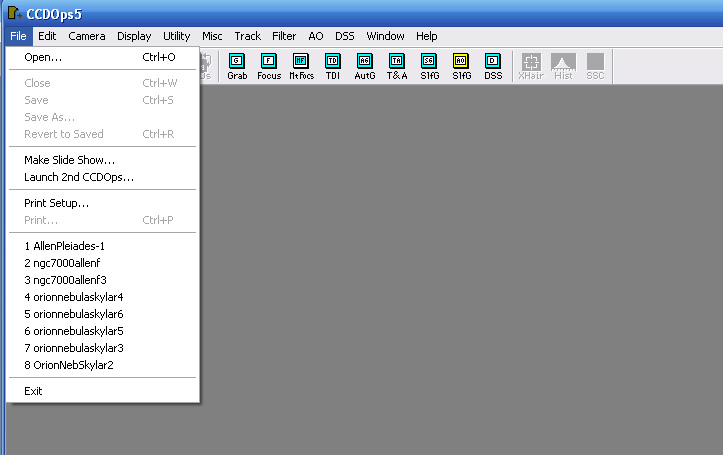723x455 pixels.
Task: Click the yellow SlfG AO icon
Action: (x=461, y=66)
